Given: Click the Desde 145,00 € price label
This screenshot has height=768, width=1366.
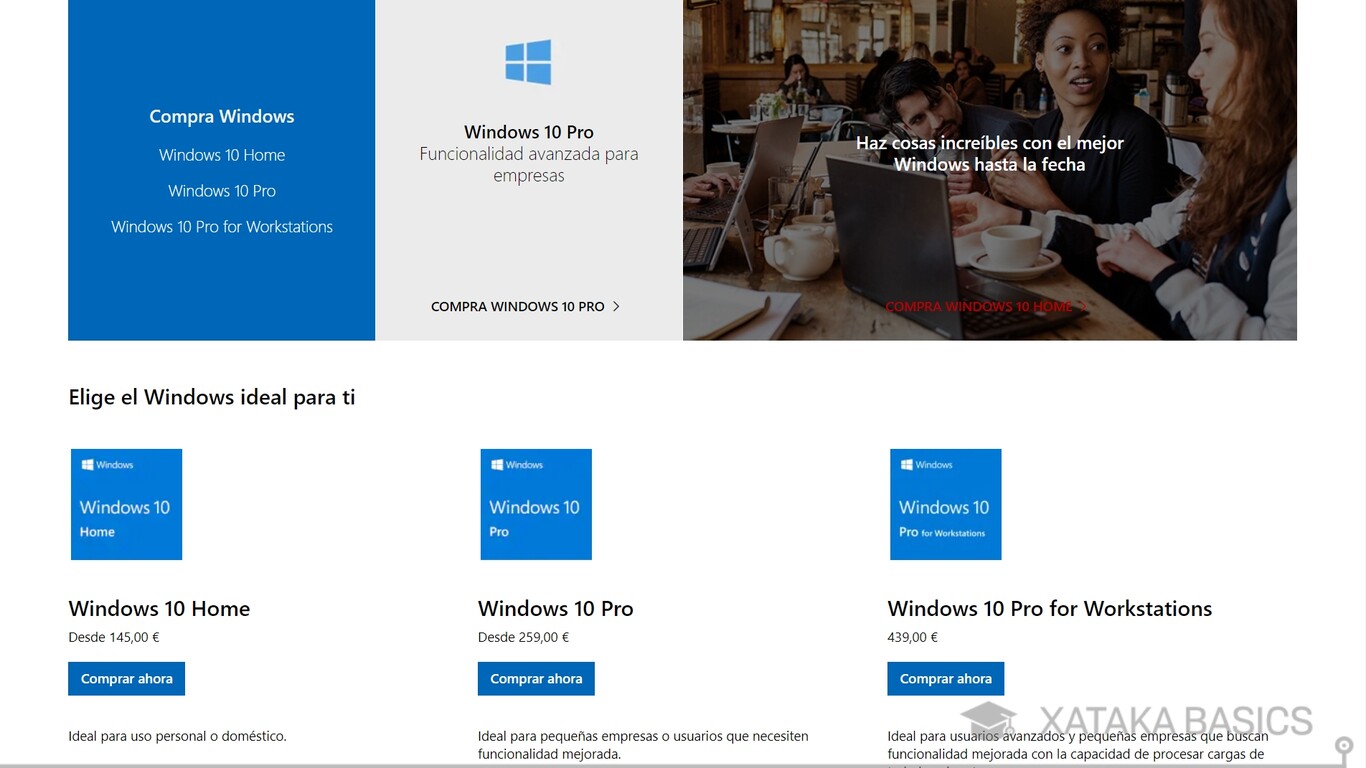Looking at the screenshot, I should tap(113, 637).
